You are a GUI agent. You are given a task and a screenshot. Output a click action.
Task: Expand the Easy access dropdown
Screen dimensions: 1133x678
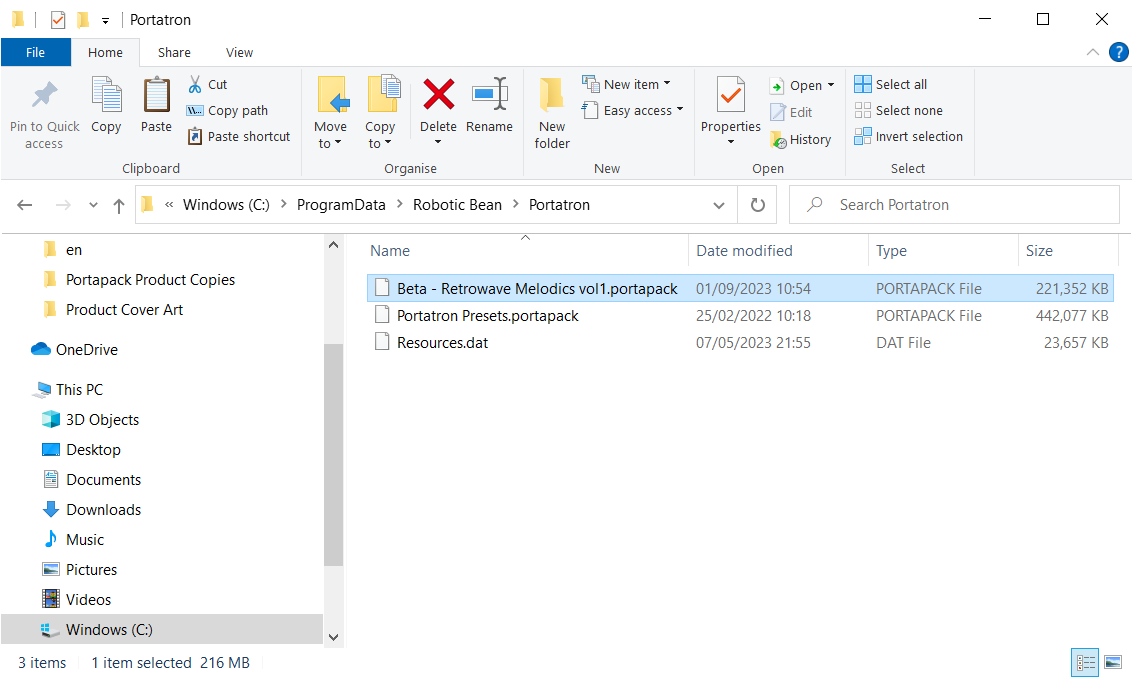coord(679,111)
